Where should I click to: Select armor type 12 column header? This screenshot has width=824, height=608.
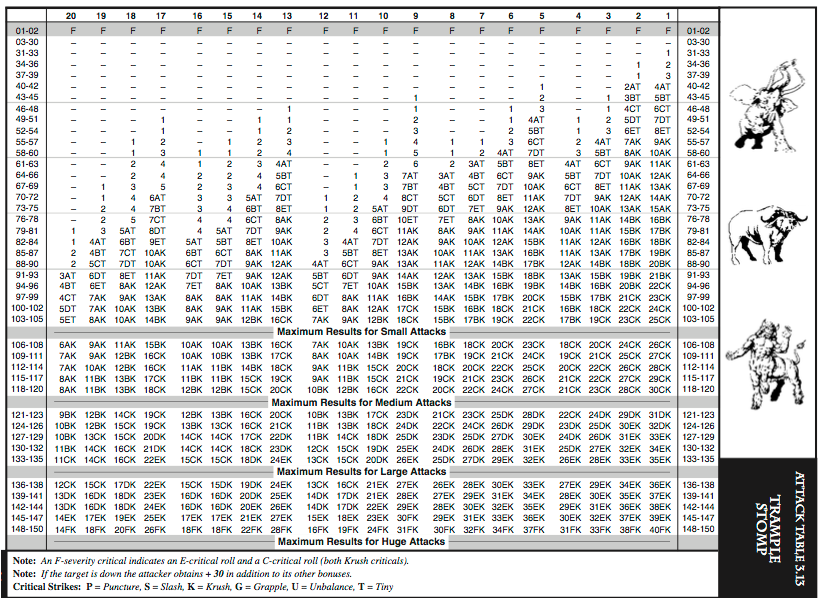pyautogui.click(x=323, y=16)
